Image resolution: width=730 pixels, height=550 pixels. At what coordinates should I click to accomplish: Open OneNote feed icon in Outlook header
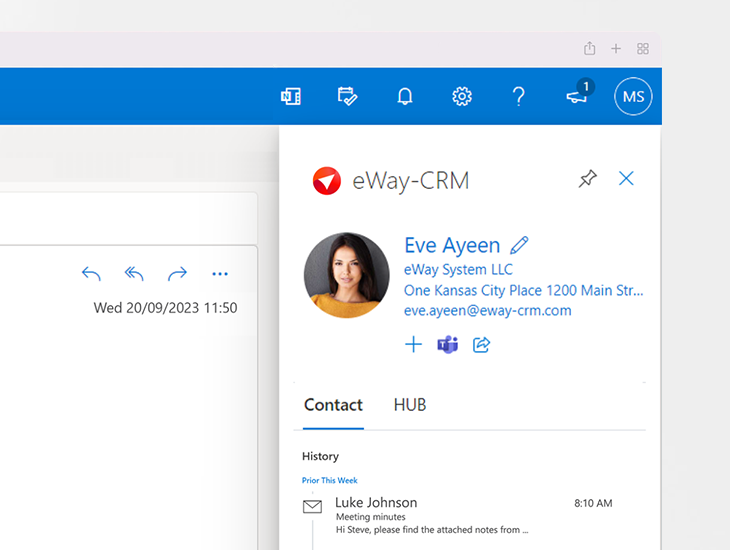tap(291, 96)
